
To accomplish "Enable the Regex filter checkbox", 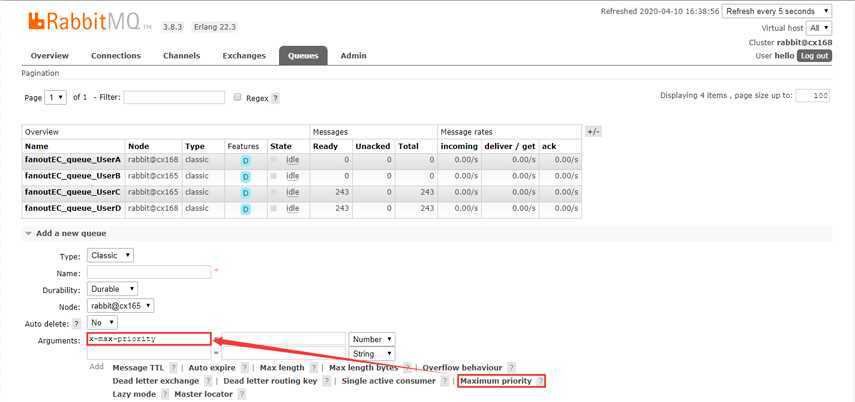I will click(237, 97).
